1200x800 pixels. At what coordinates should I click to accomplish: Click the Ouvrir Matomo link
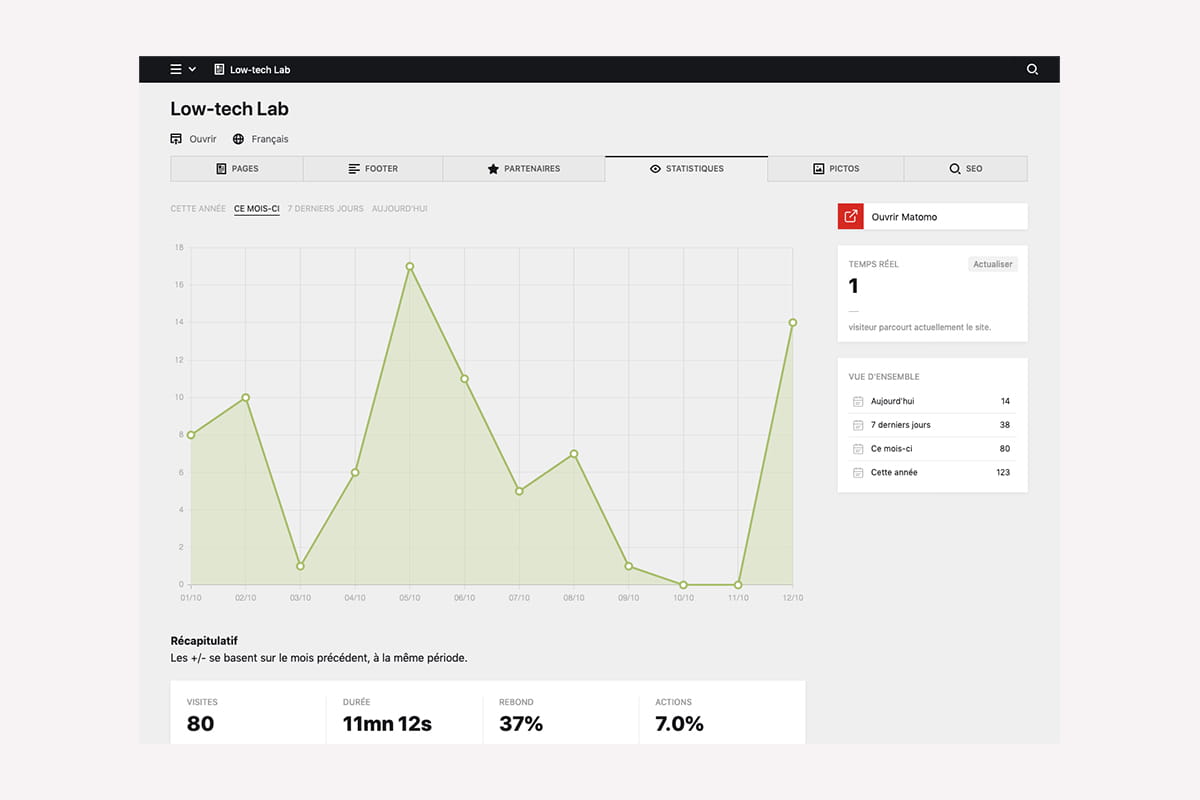904,217
